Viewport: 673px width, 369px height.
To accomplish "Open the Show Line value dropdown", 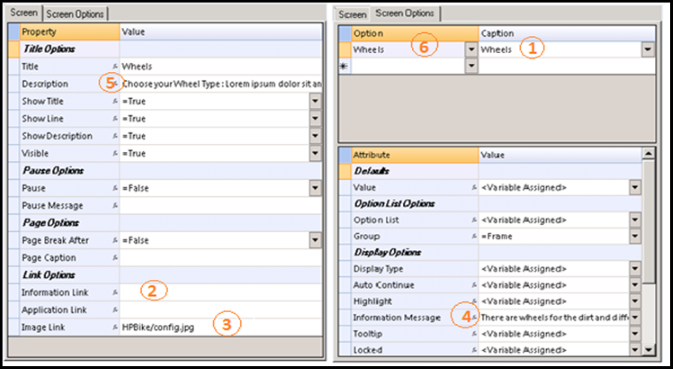I will pyautogui.click(x=315, y=118).
